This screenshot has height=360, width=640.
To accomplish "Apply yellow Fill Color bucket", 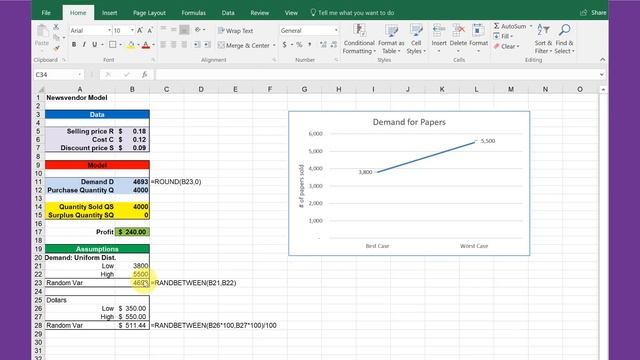I will pyautogui.click(x=131, y=45).
